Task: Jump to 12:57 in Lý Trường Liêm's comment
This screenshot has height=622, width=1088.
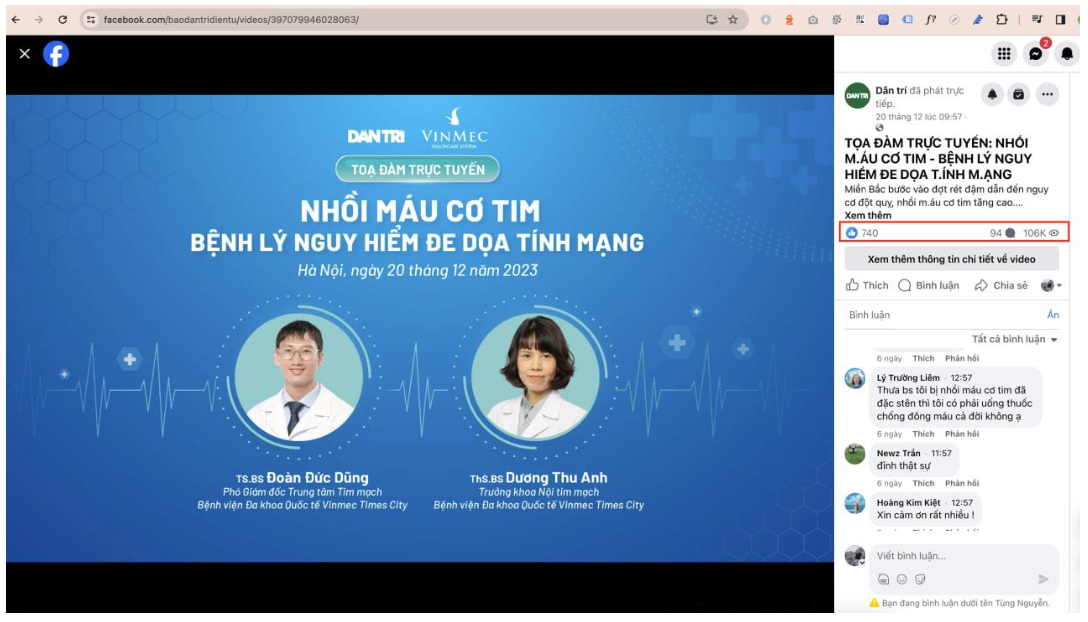Action: [x=961, y=378]
